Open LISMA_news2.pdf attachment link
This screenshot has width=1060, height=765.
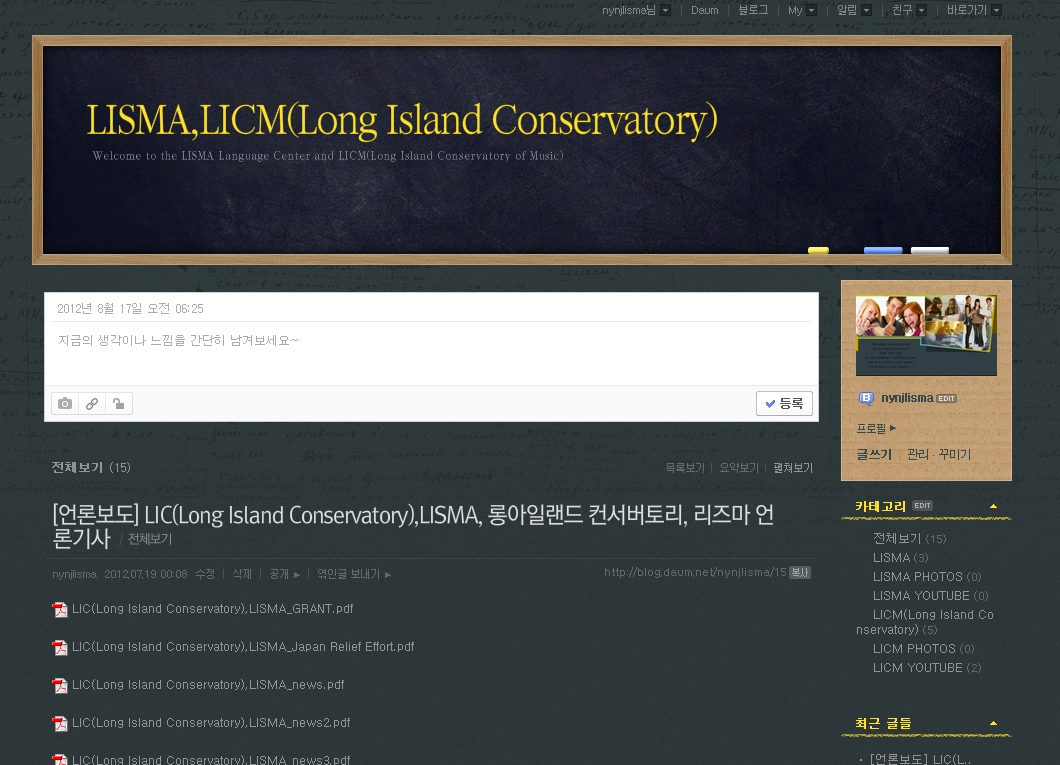pyautogui.click(x=211, y=722)
